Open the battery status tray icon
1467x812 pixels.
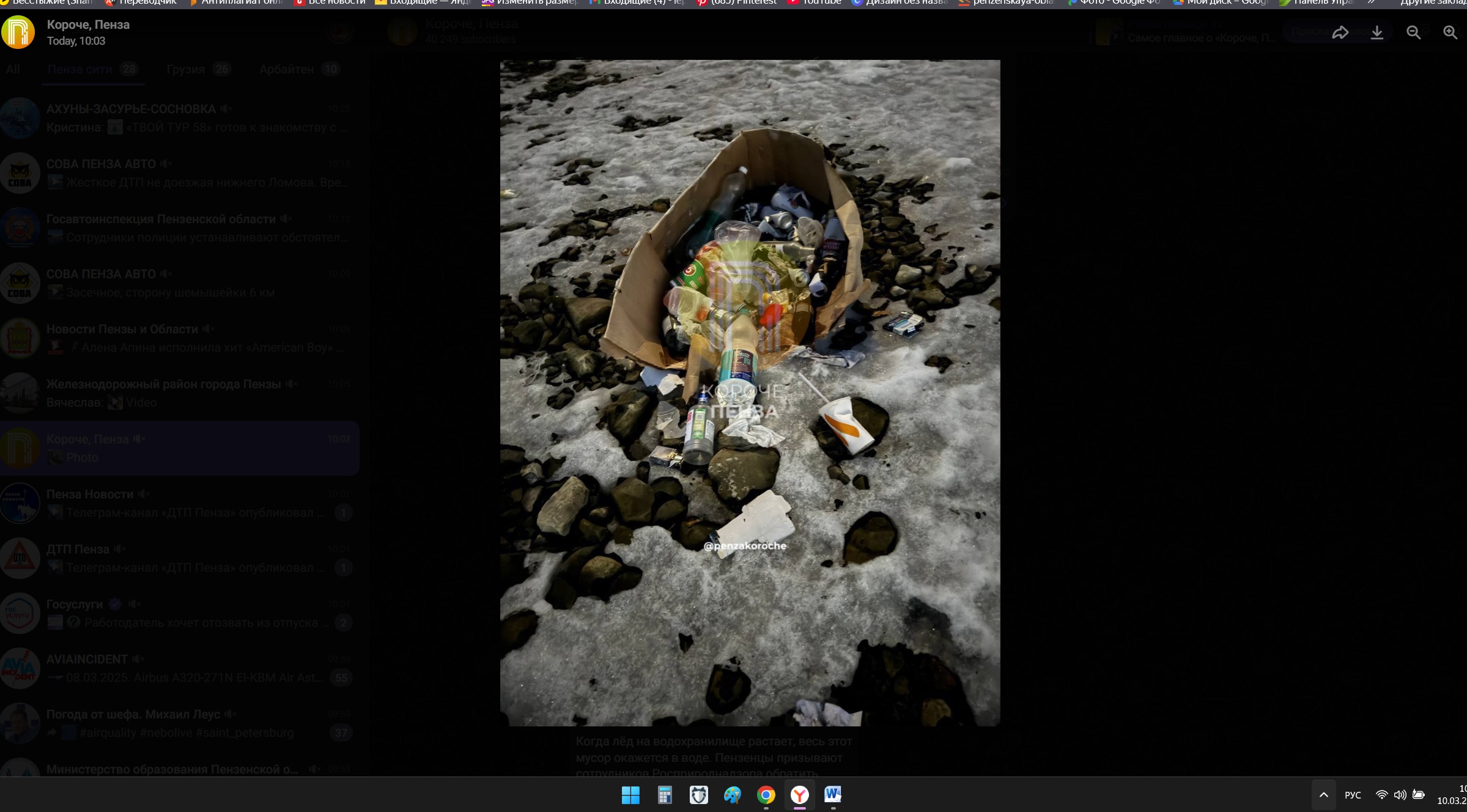click(x=1419, y=795)
